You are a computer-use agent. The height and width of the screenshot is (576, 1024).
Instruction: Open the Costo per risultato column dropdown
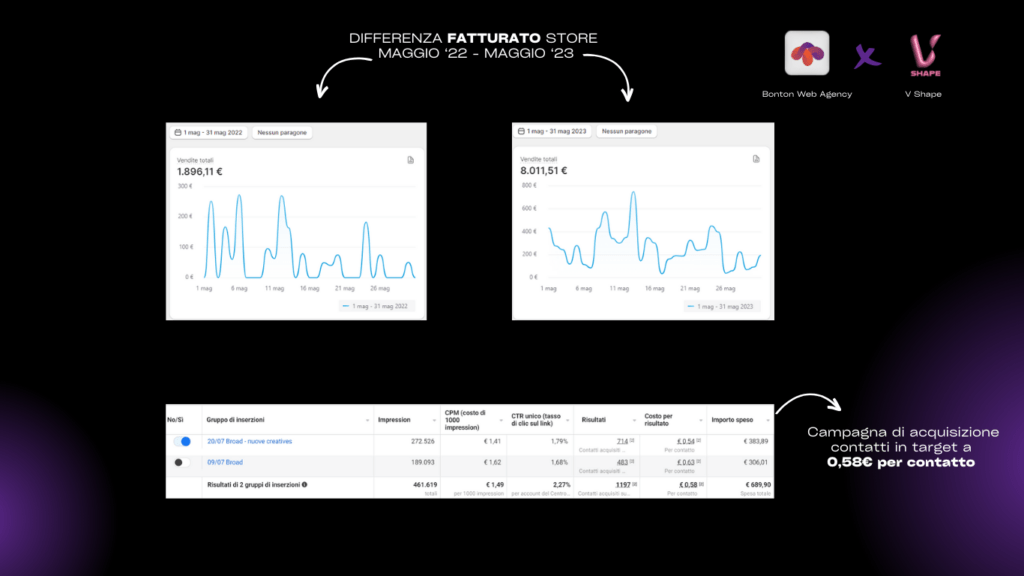[x=701, y=421]
